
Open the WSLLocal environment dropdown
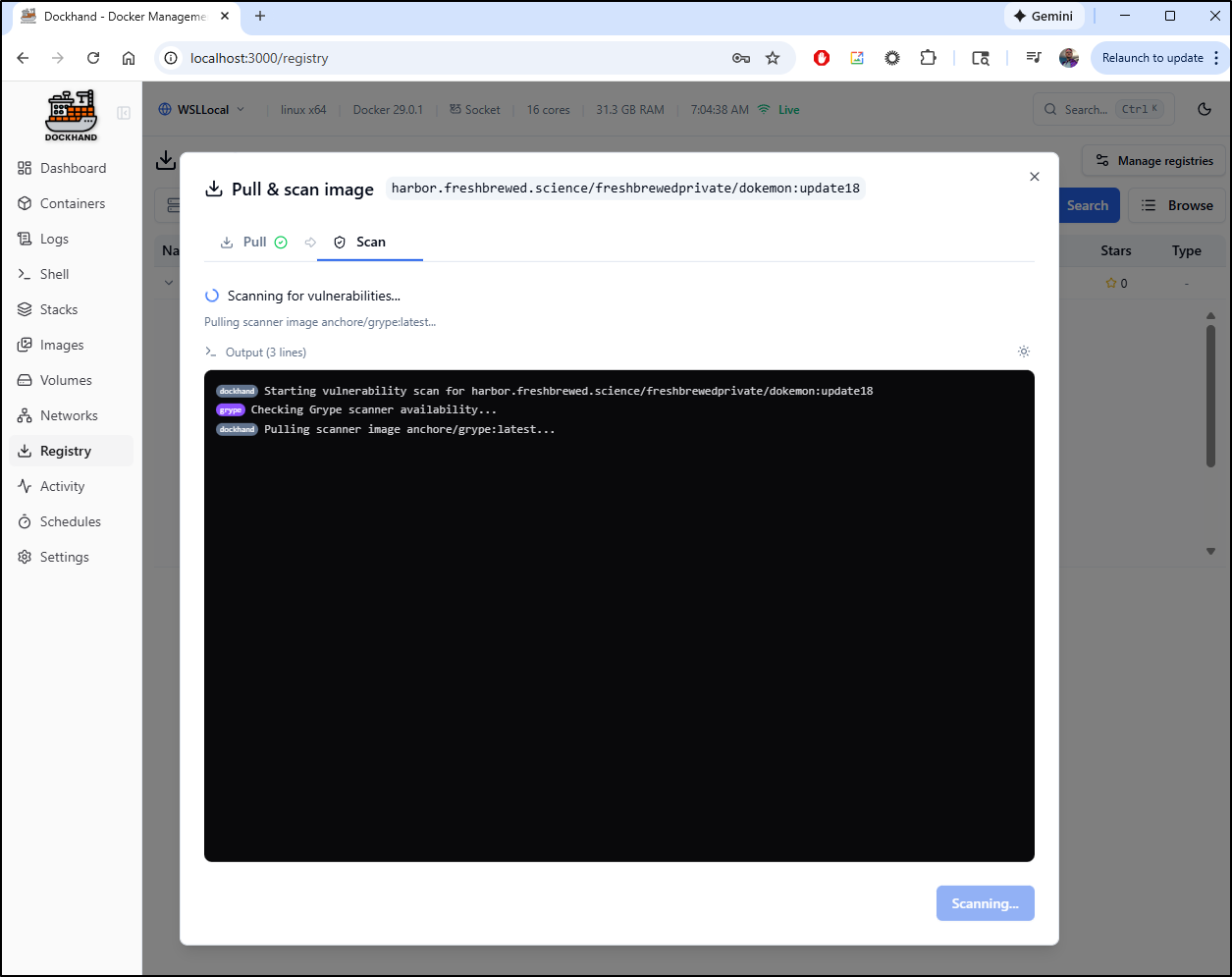202,110
